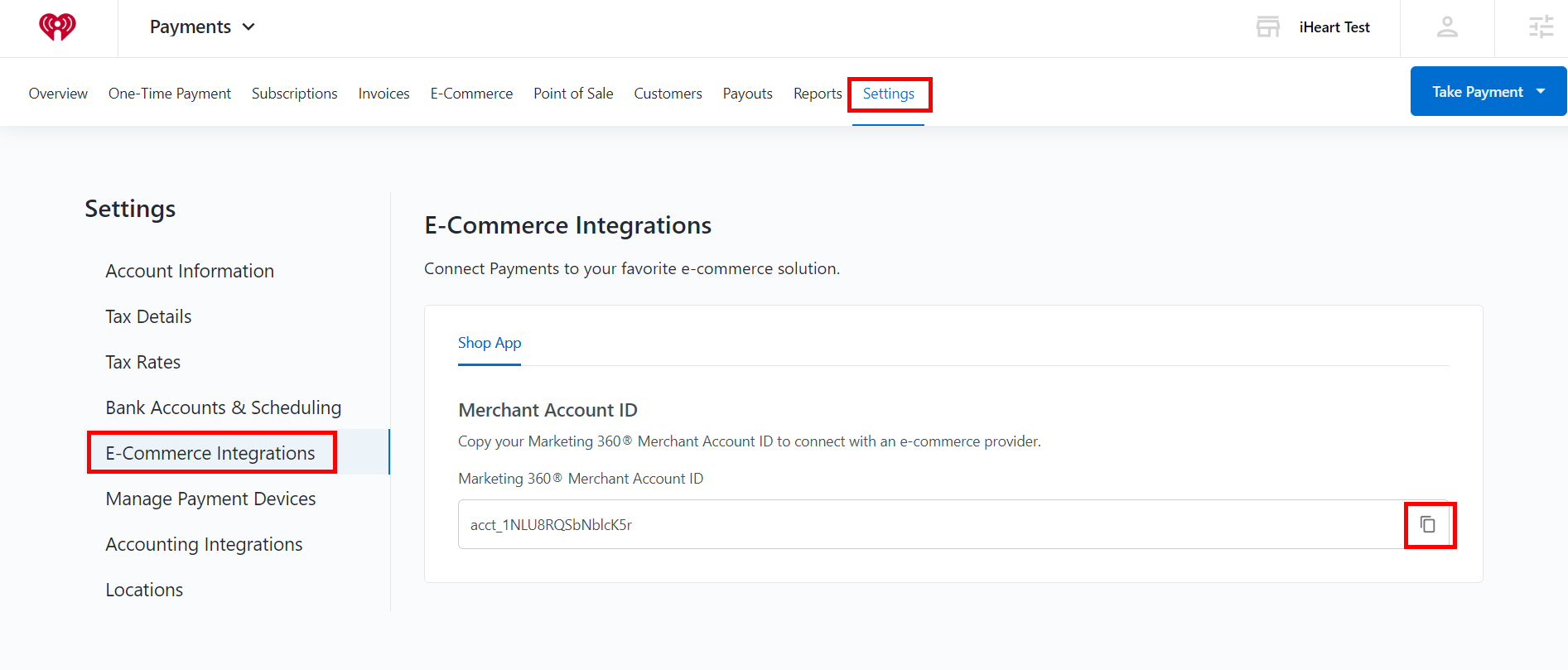
Task: Select the Settings tab
Action: 889,94
